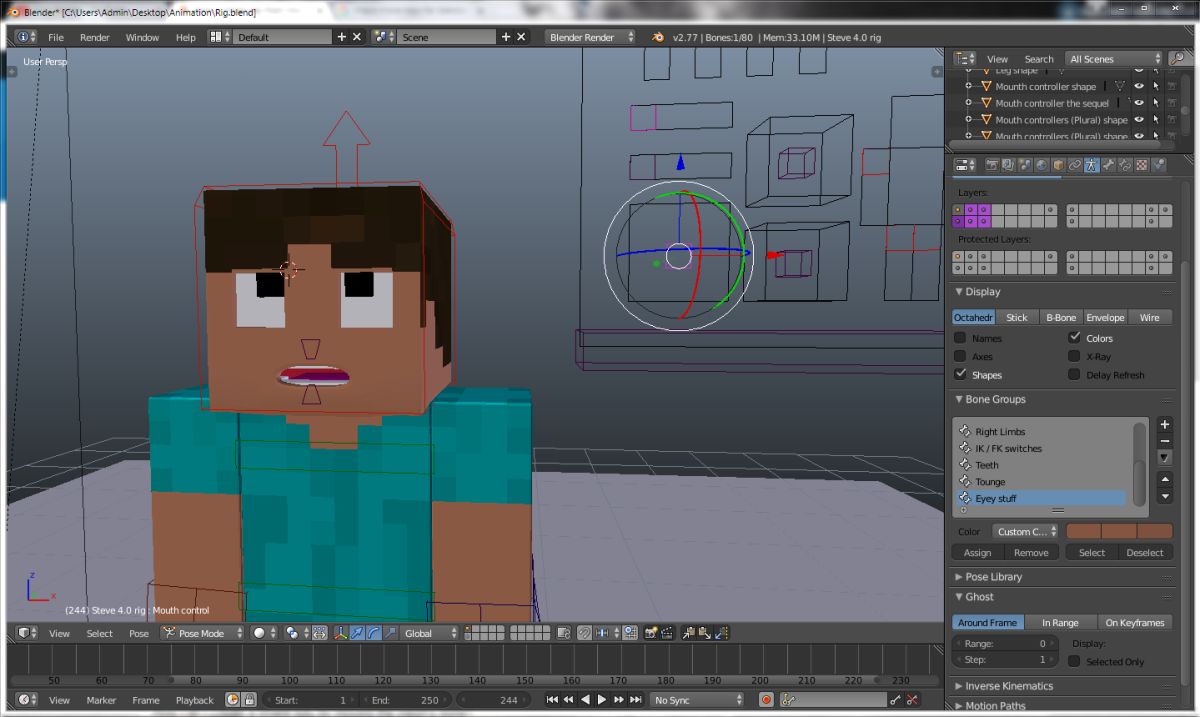Image resolution: width=1200 pixels, height=717 pixels.
Task: Move bone group down in list
Action: [1165, 495]
